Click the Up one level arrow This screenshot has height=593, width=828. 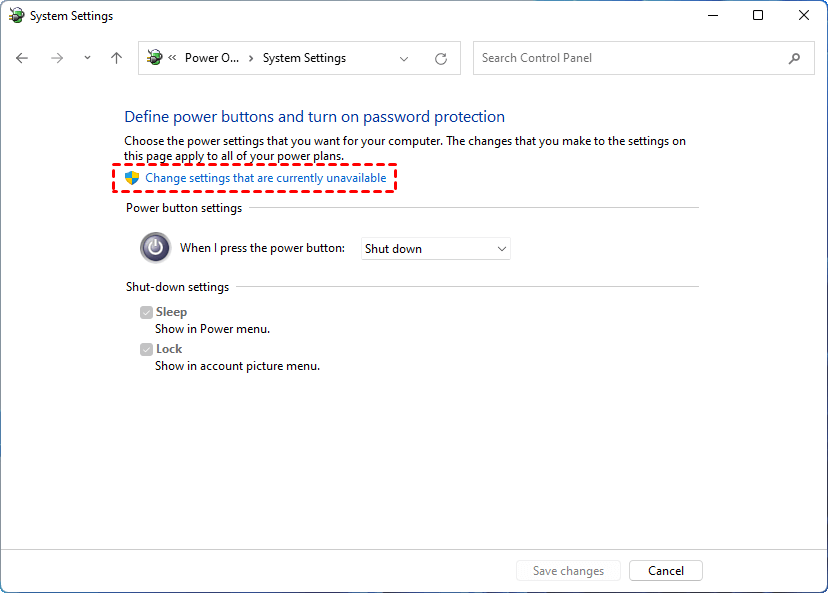[x=116, y=58]
